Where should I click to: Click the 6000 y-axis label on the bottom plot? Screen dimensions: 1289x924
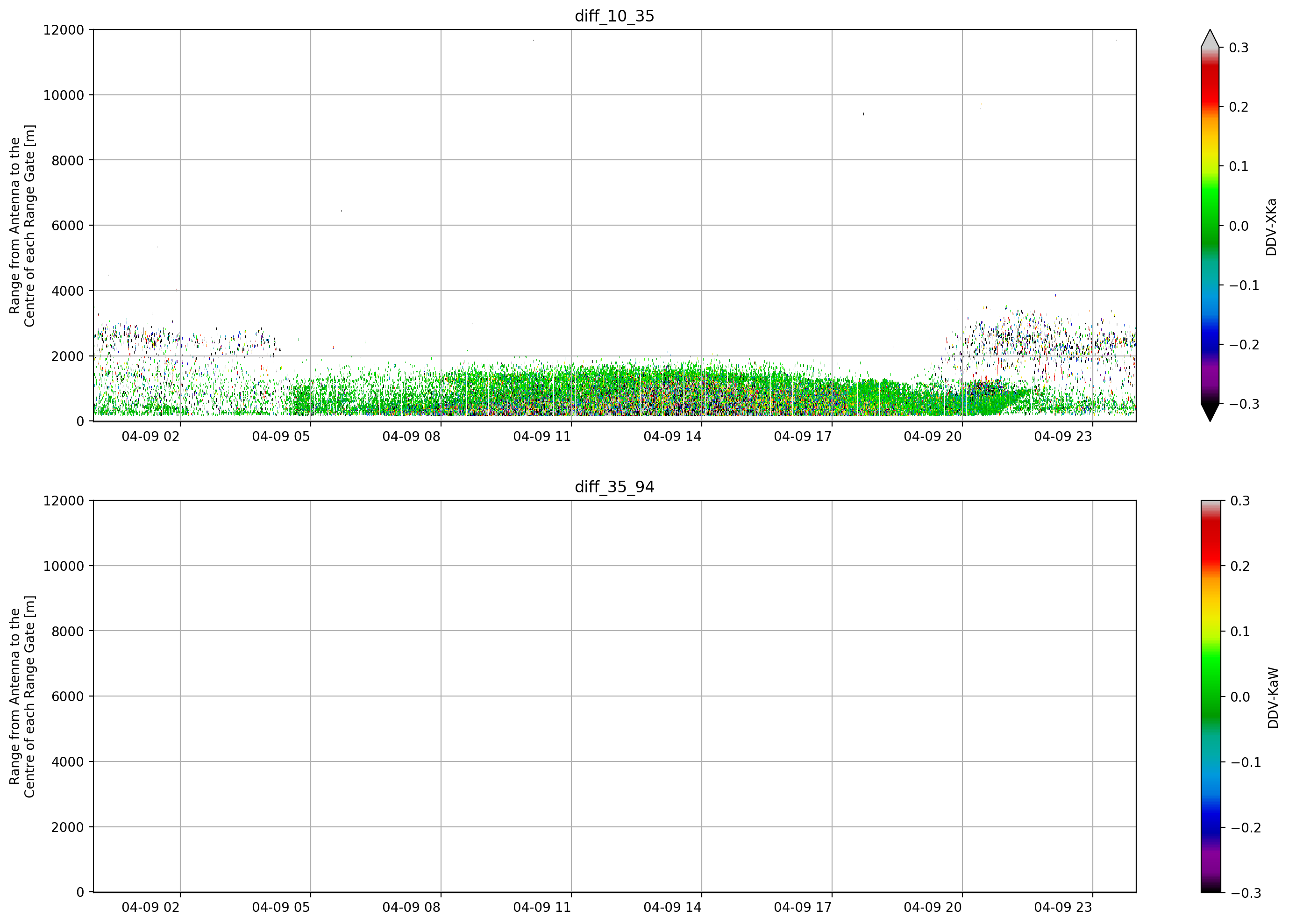point(68,696)
